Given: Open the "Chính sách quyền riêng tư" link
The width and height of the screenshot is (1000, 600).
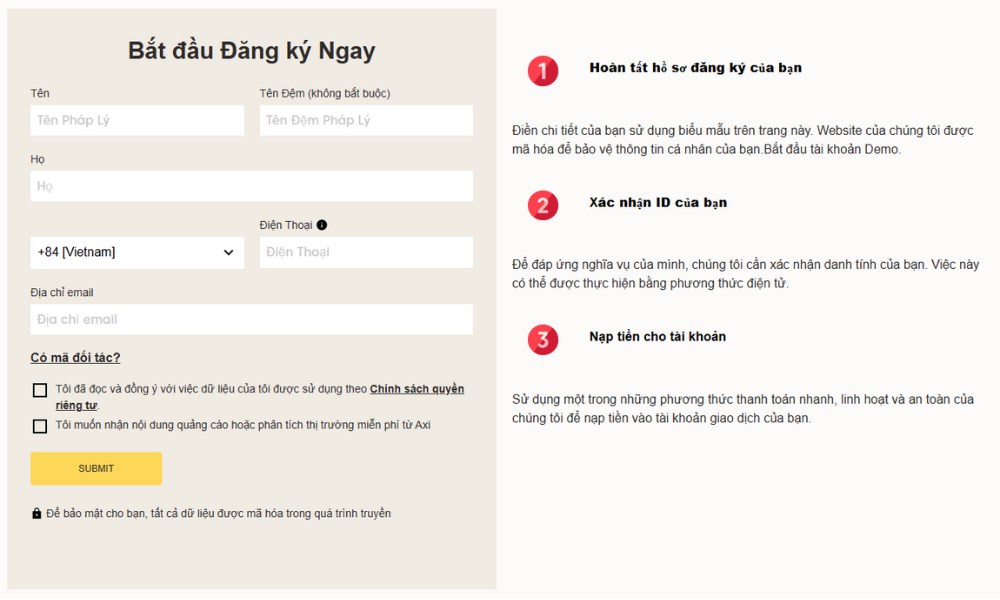Looking at the screenshot, I should (416, 389).
